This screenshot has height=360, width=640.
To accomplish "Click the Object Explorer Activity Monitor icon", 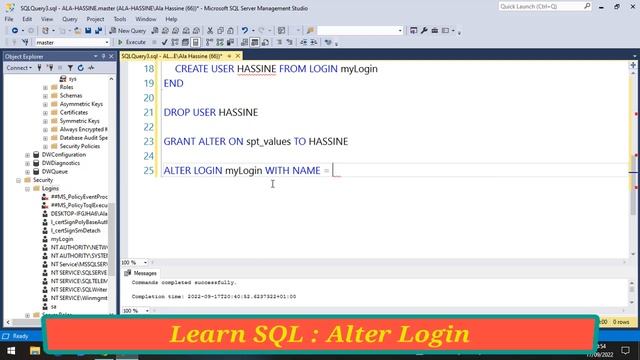I will pyautogui.click(x=91, y=68).
